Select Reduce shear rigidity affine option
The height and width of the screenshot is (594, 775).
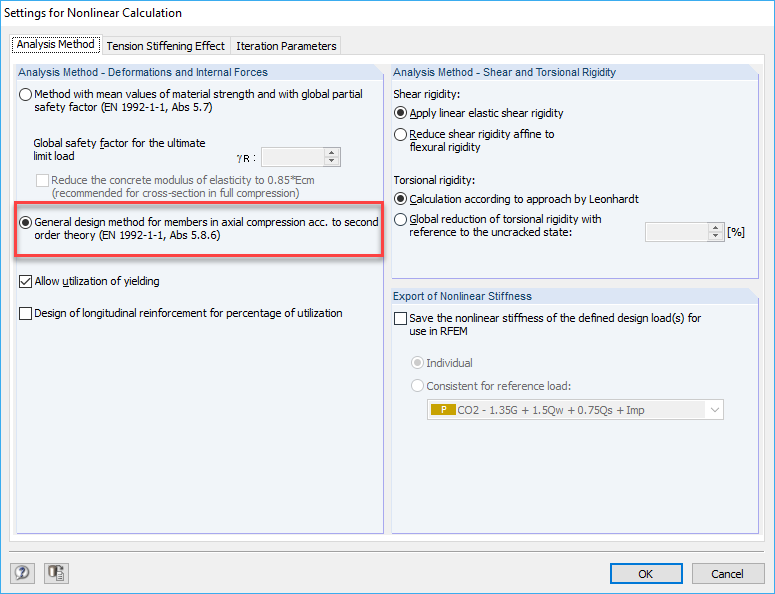click(x=401, y=134)
